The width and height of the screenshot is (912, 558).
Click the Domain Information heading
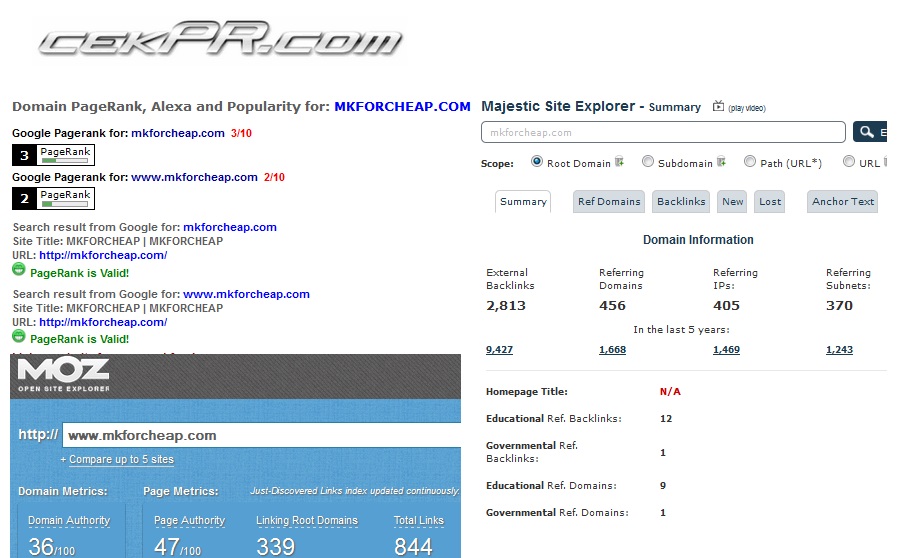coord(698,240)
